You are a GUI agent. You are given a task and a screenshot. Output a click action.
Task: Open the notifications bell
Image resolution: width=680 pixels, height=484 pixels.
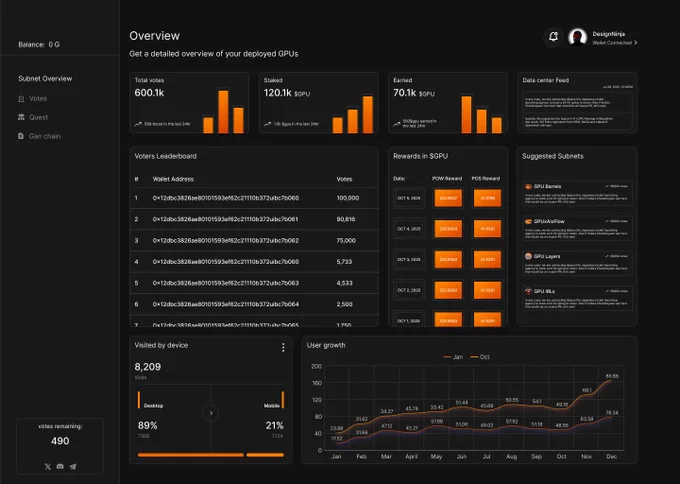click(553, 37)
